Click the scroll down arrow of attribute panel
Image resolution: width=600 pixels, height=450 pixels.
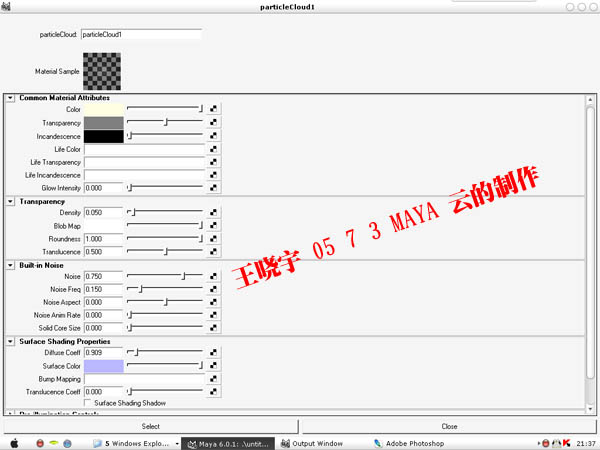[590, 409]
